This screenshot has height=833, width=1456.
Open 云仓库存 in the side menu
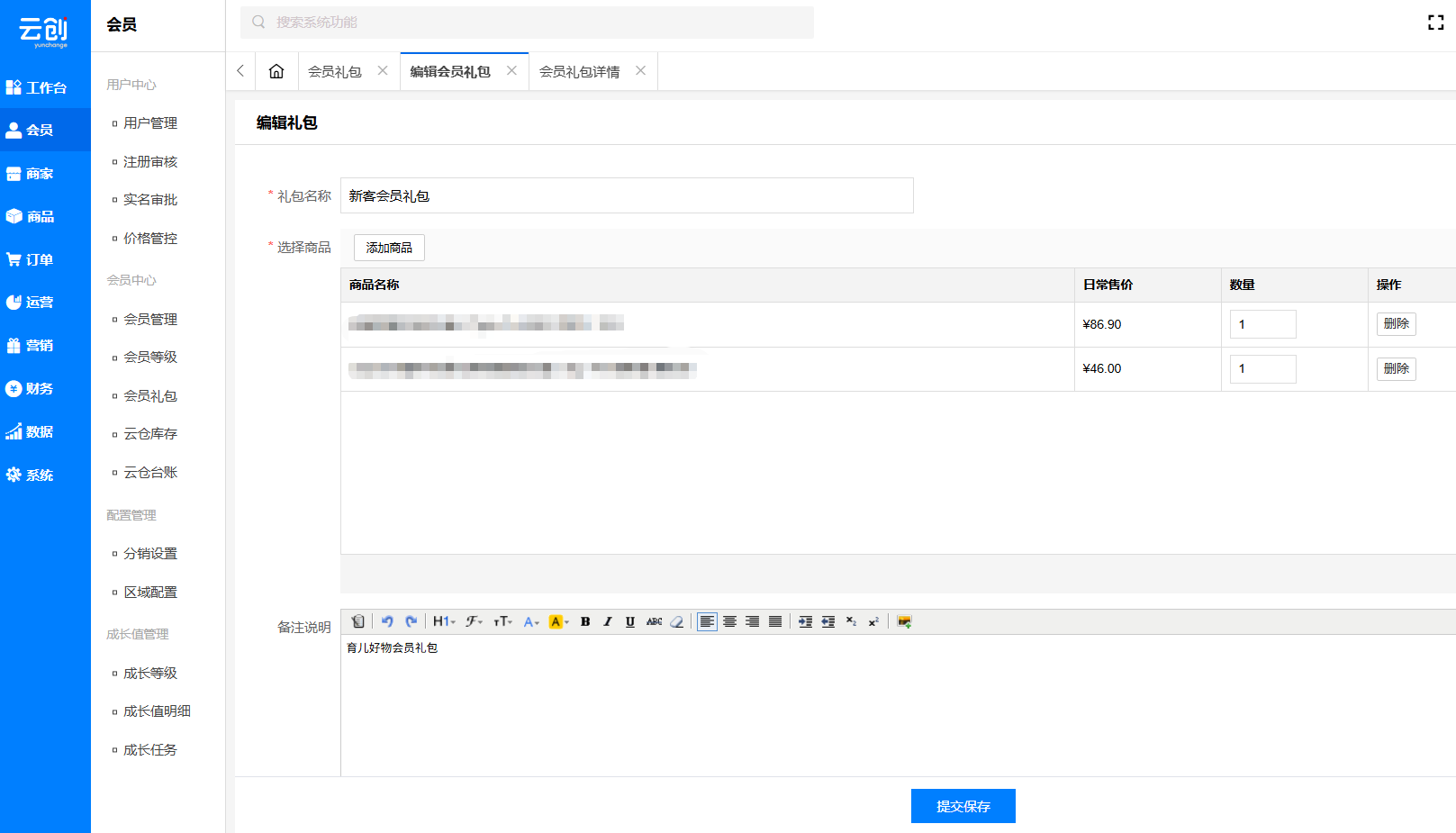coord(150,434)
